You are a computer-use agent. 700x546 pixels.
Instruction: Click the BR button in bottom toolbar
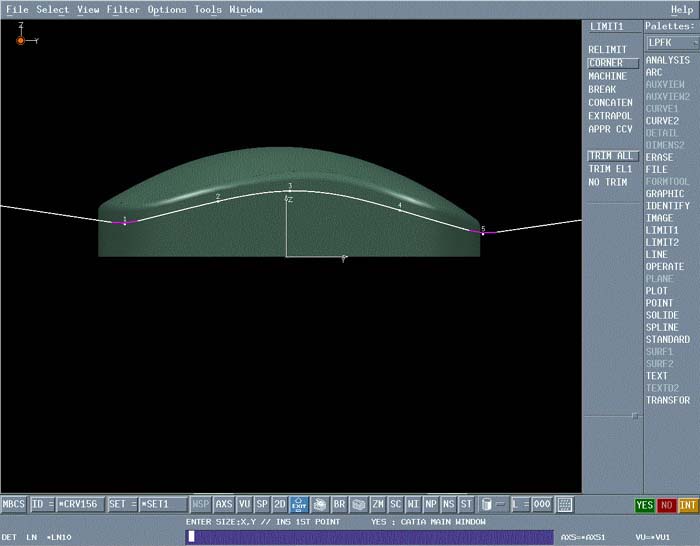[339, 505]
